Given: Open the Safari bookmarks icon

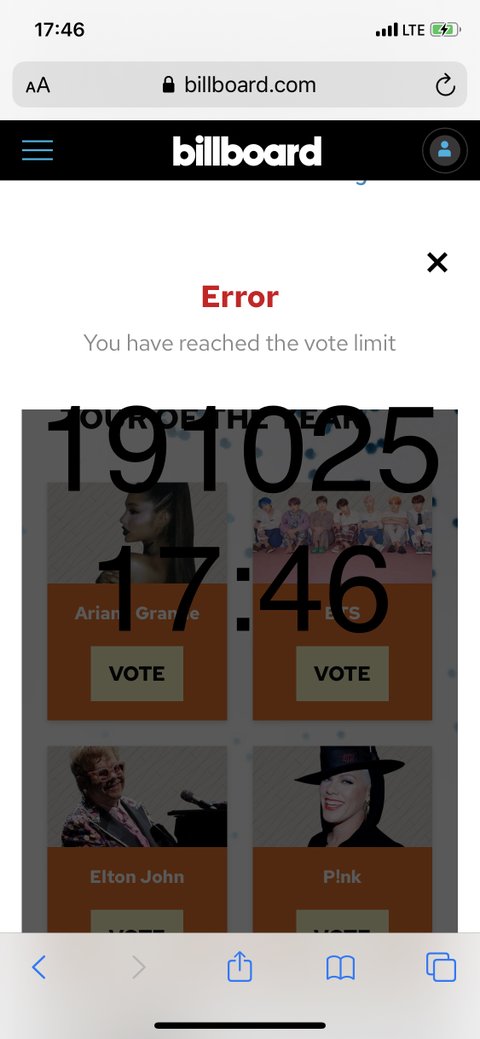Looking at the screenshot, I should coord(341,968).
